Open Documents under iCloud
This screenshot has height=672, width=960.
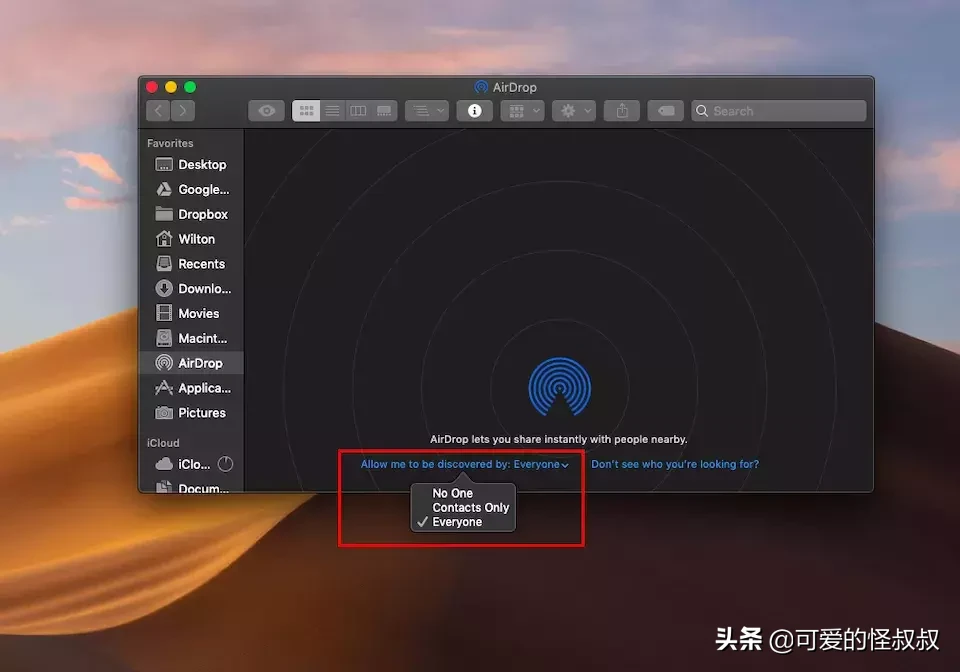(192, 487)
